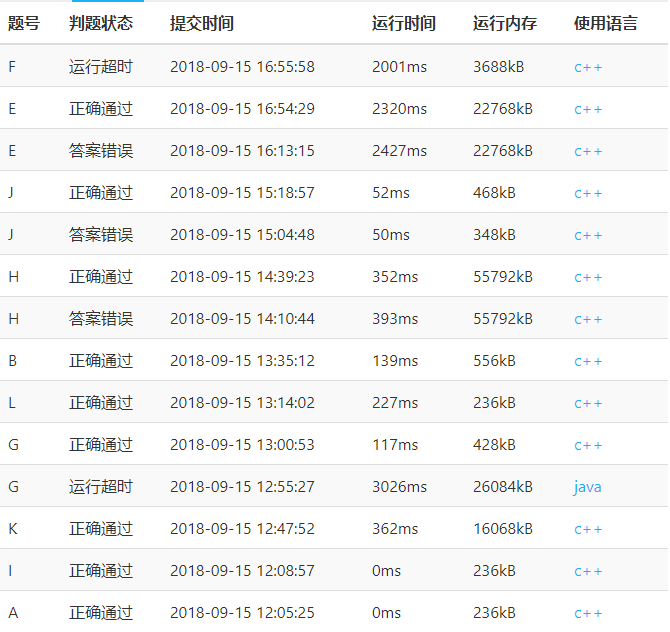Select the 2018-09-15 15:04:48 timestamp
This screenshot has width=670, height=632.
242,235
